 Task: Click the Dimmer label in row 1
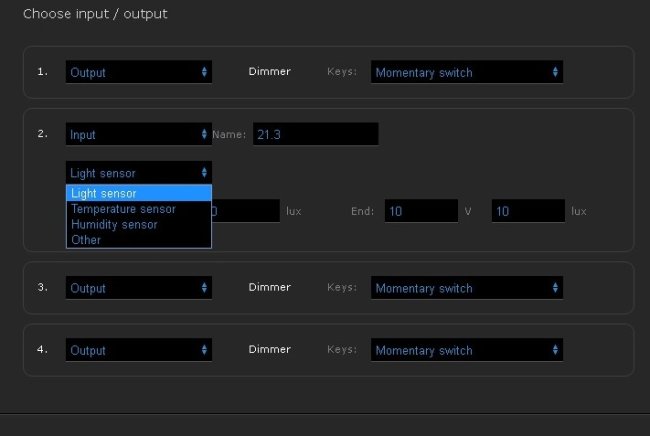point(270,72)
